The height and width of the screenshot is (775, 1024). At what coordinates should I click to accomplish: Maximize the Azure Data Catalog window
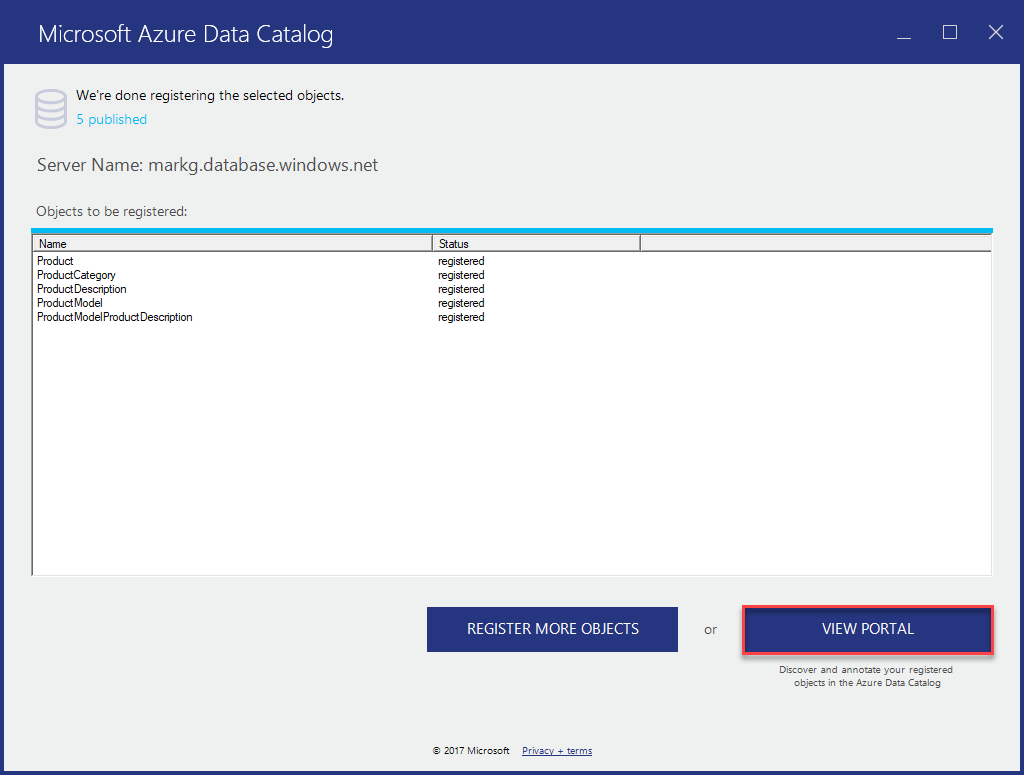[x=949, y=32]
